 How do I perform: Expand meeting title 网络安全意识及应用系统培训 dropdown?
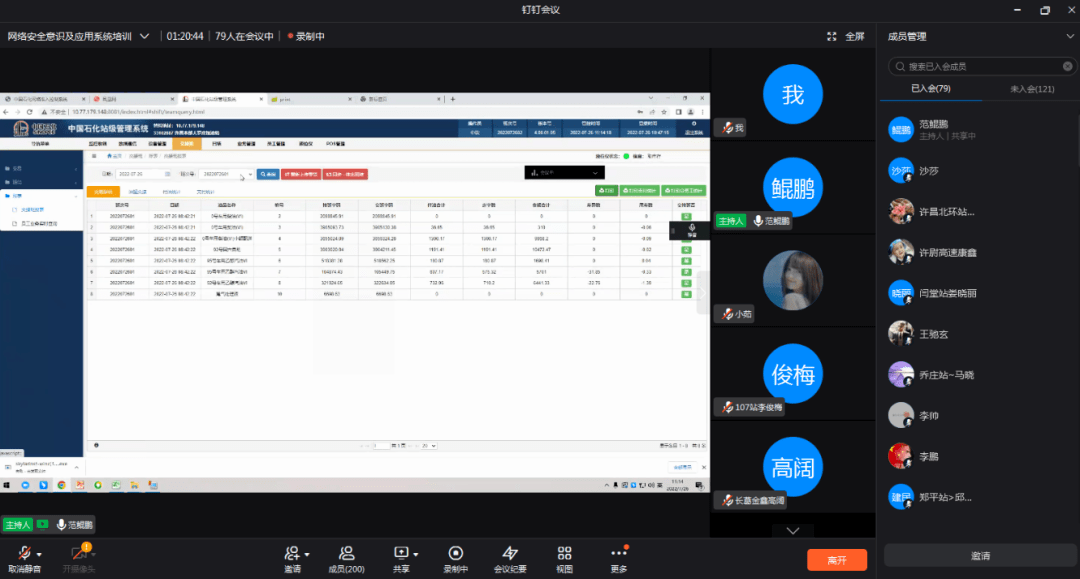click(144, 36)
